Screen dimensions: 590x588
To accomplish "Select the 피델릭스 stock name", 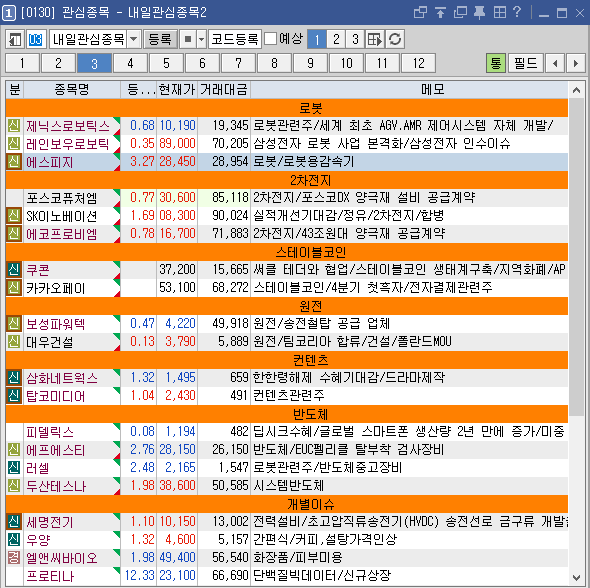I will (x=49, y=432).
